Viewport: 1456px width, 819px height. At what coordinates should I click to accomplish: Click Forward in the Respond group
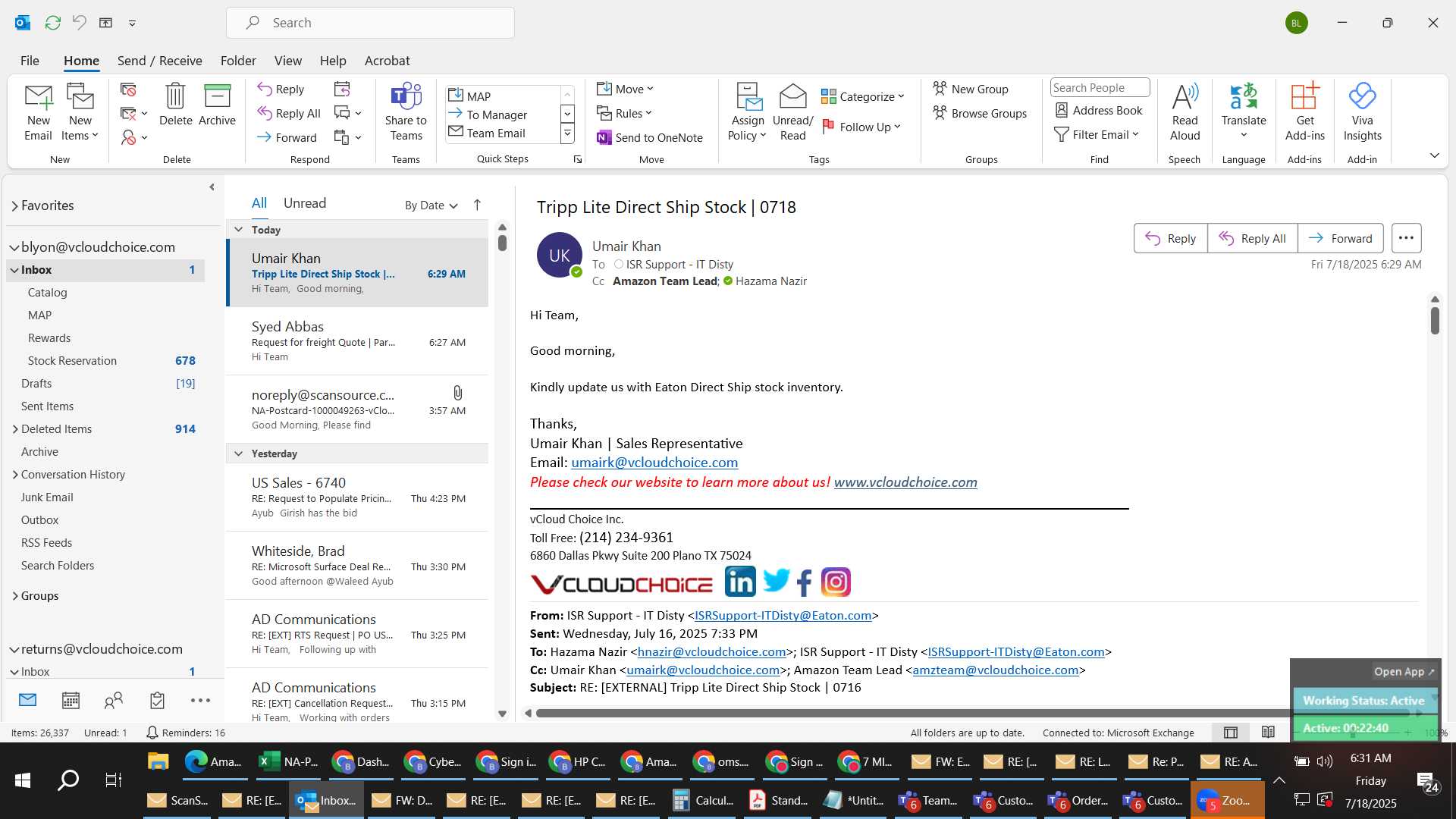click(287, 137)
